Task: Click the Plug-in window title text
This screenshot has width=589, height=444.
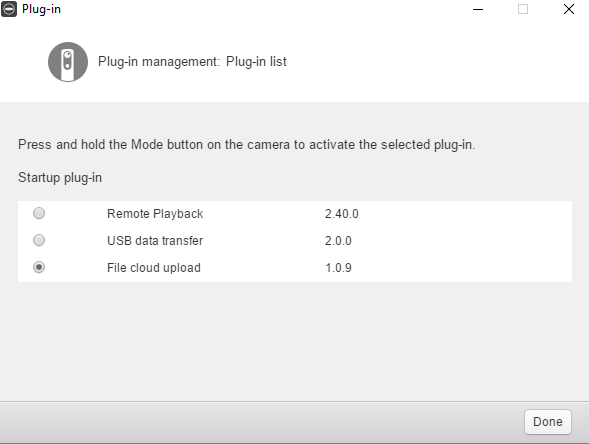Action: click(x=41, y=9)
